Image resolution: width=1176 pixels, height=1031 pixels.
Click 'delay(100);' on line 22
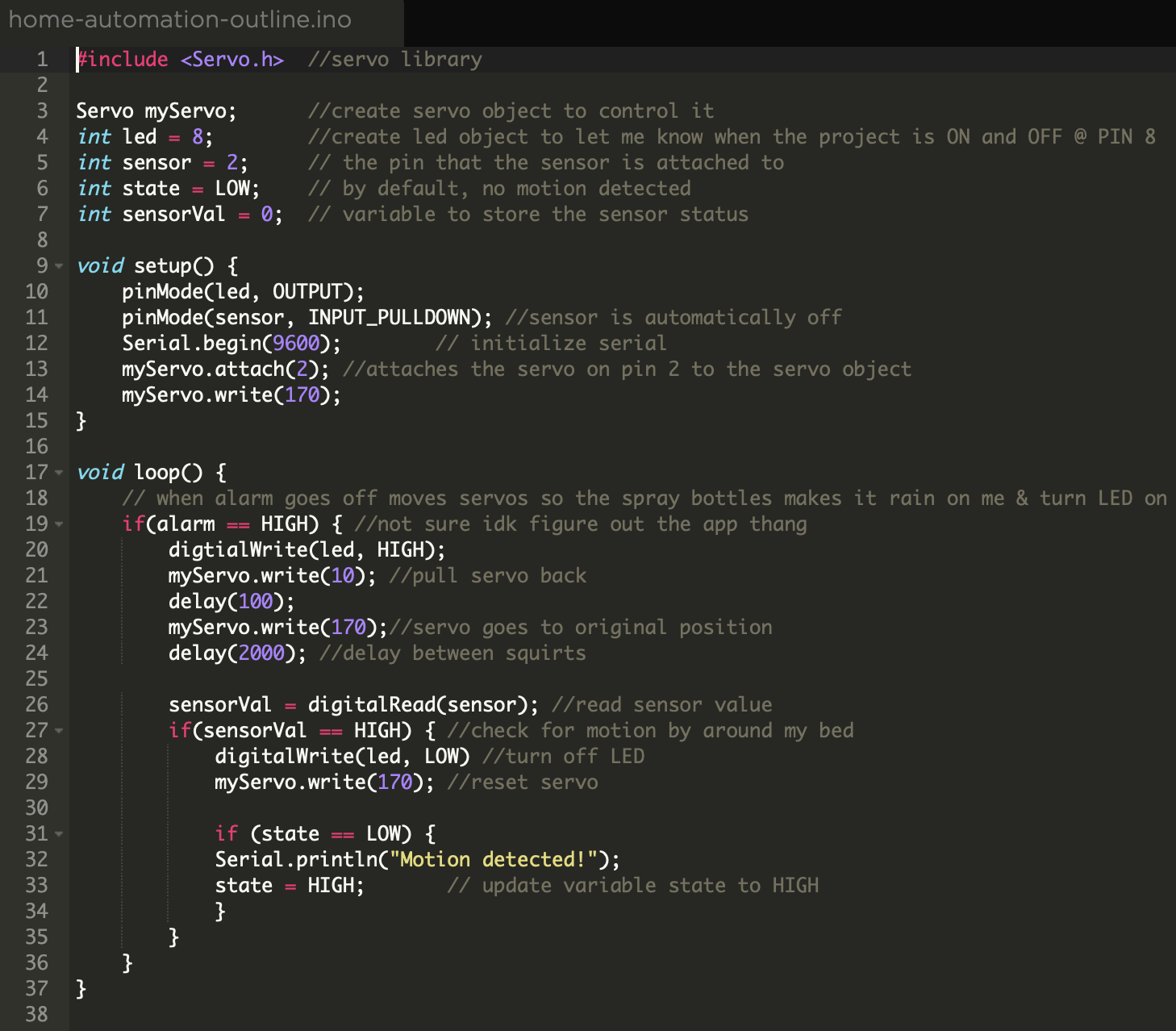(x=231, y=602)
